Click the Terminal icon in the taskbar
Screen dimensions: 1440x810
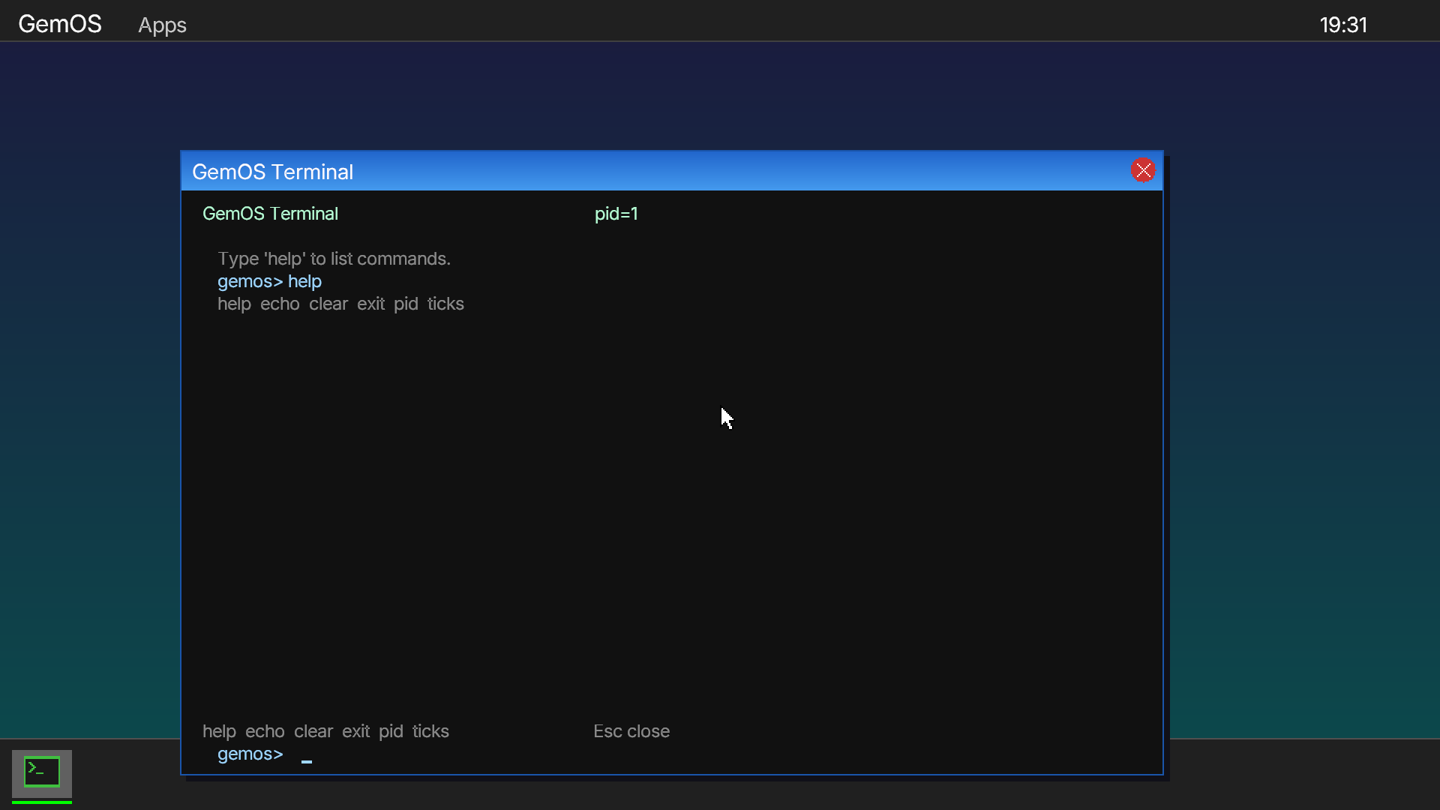coord(42,772)
